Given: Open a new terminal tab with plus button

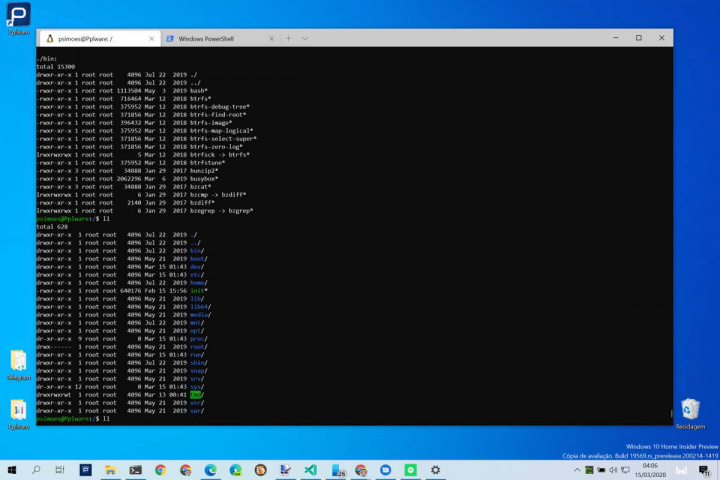Looking at the screenshot, I should tap(288, 38).
